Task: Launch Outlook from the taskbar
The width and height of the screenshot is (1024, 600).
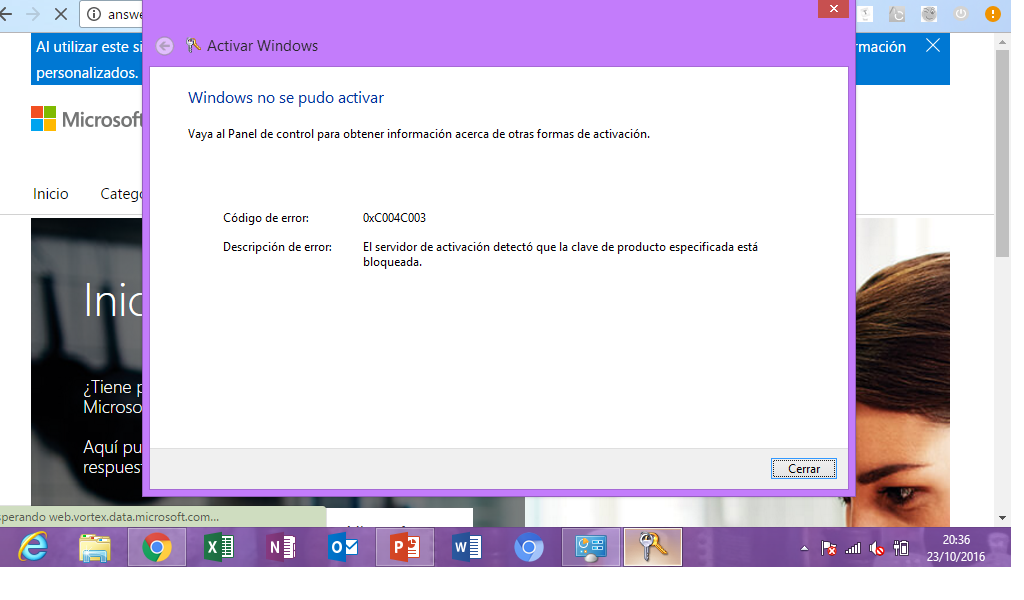Action: (x=343, y=547)
